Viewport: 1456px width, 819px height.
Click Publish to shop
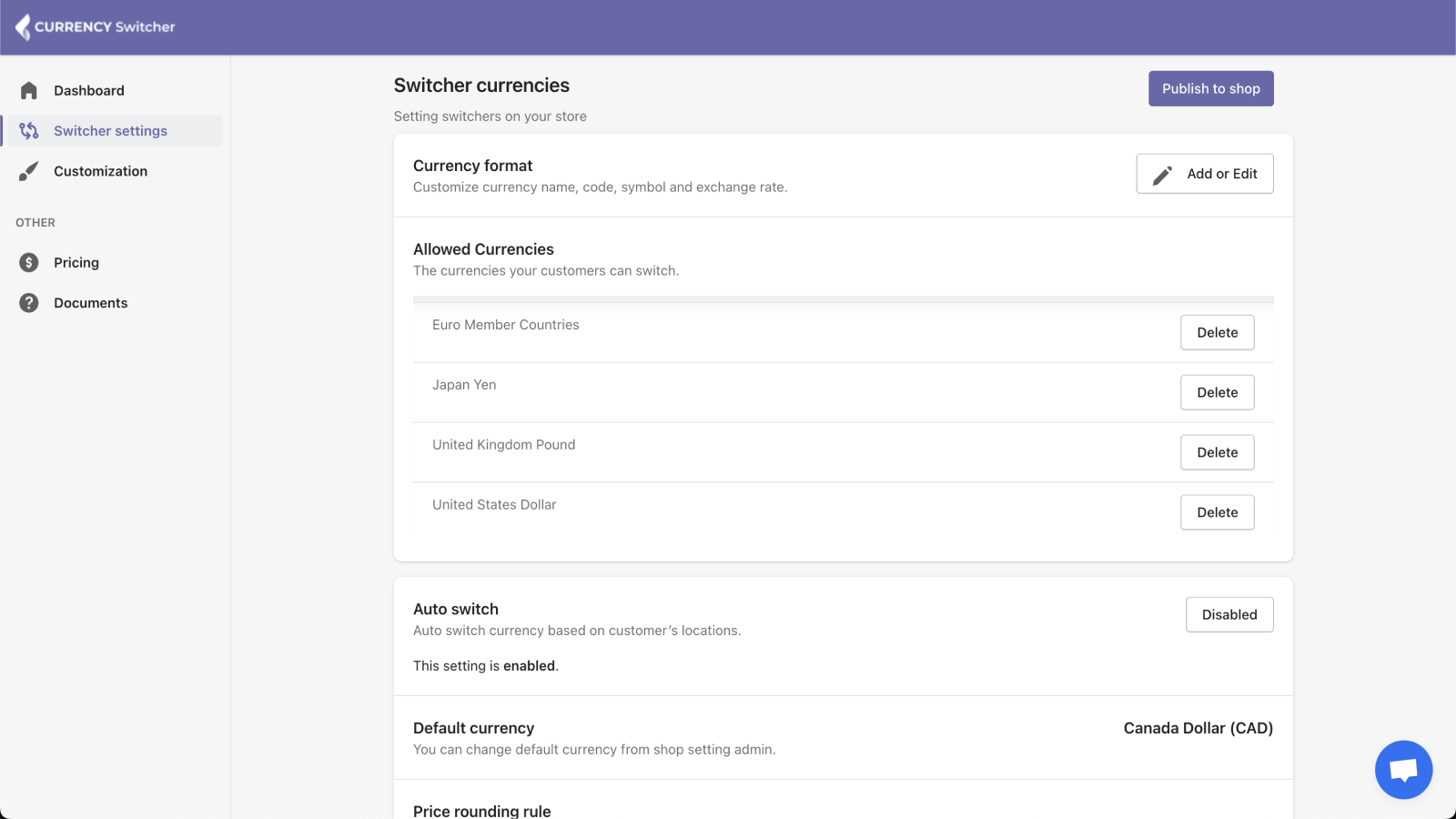(1210, 88)
